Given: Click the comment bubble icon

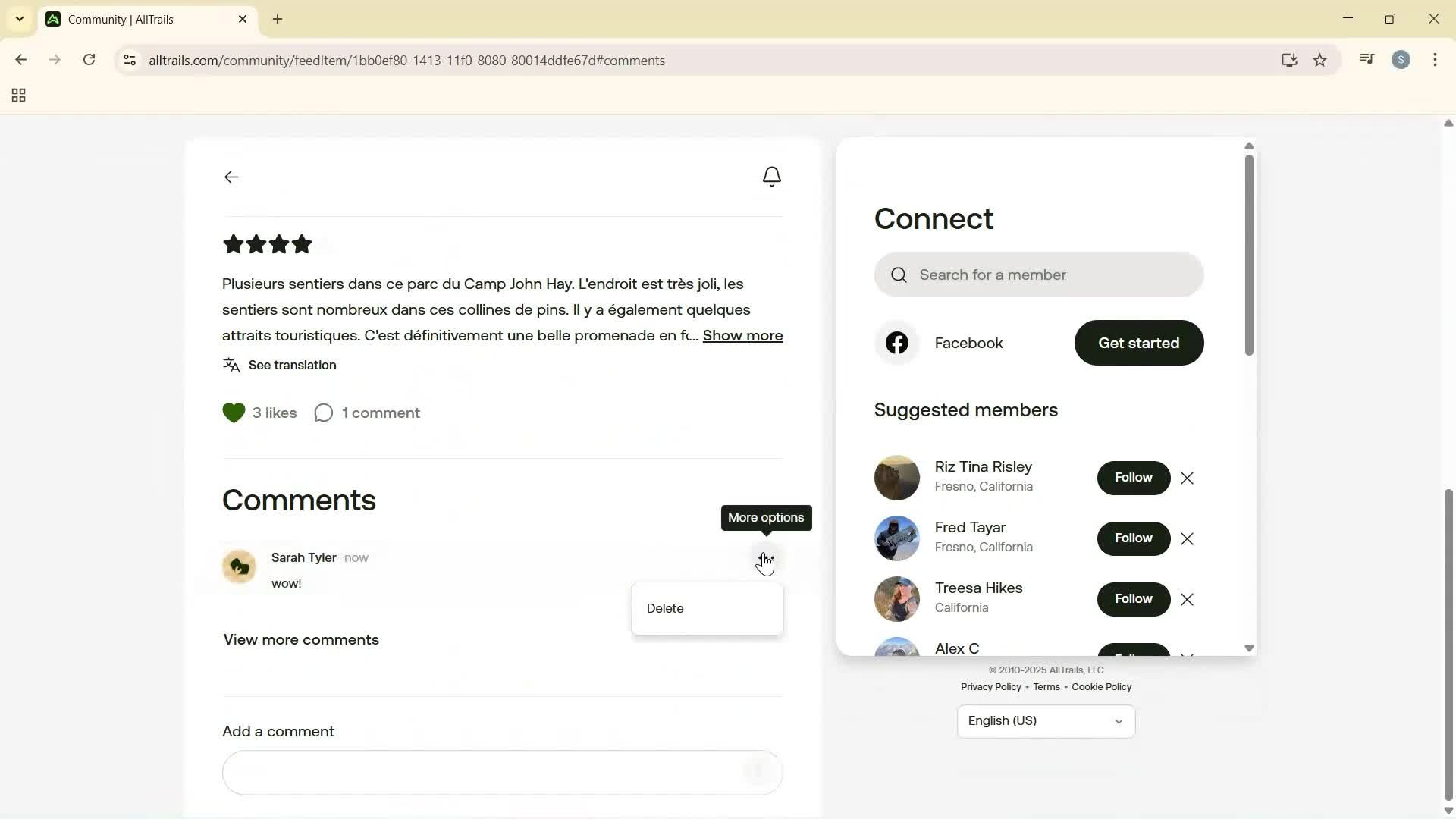Looking at the screenshot, I should point(324,413).
